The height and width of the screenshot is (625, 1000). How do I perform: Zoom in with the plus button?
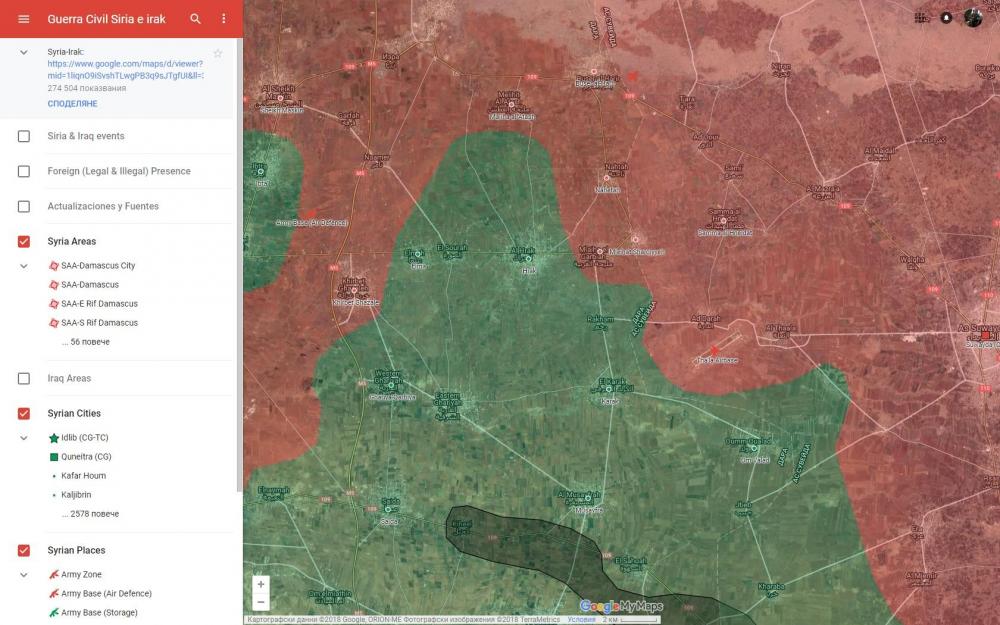261,584
